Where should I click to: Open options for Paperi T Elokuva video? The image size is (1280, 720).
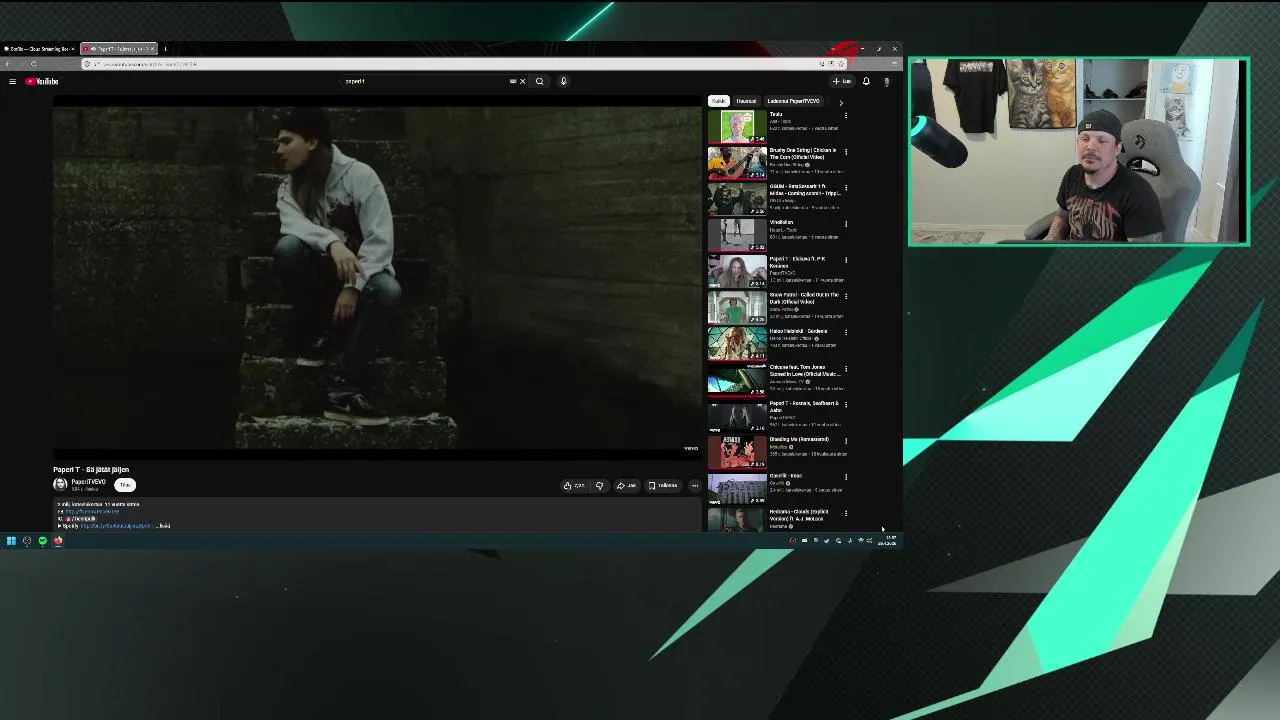(x=846, y=260)
